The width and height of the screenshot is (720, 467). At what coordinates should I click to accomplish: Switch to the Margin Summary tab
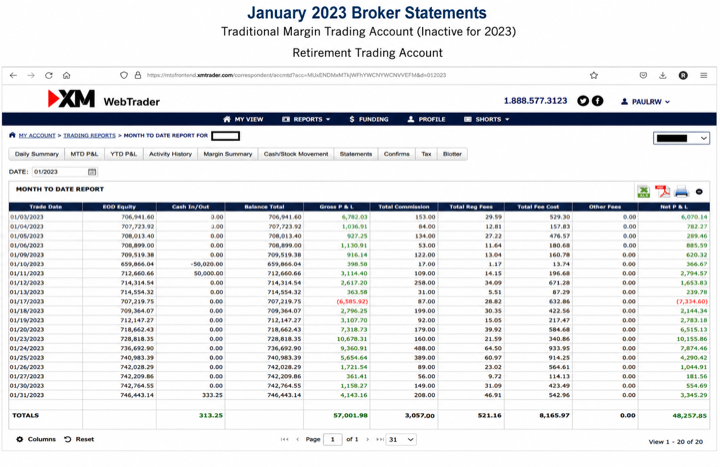(x=228, y=154)
